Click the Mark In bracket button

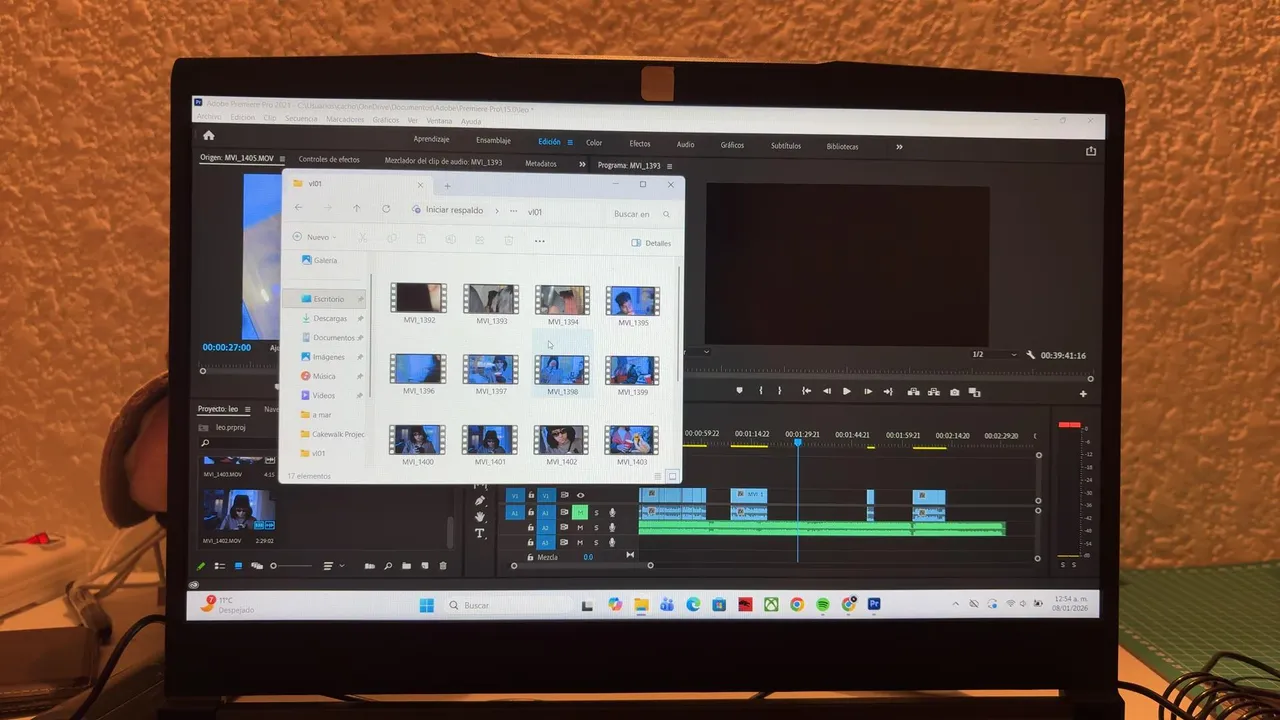pos(761,391)
